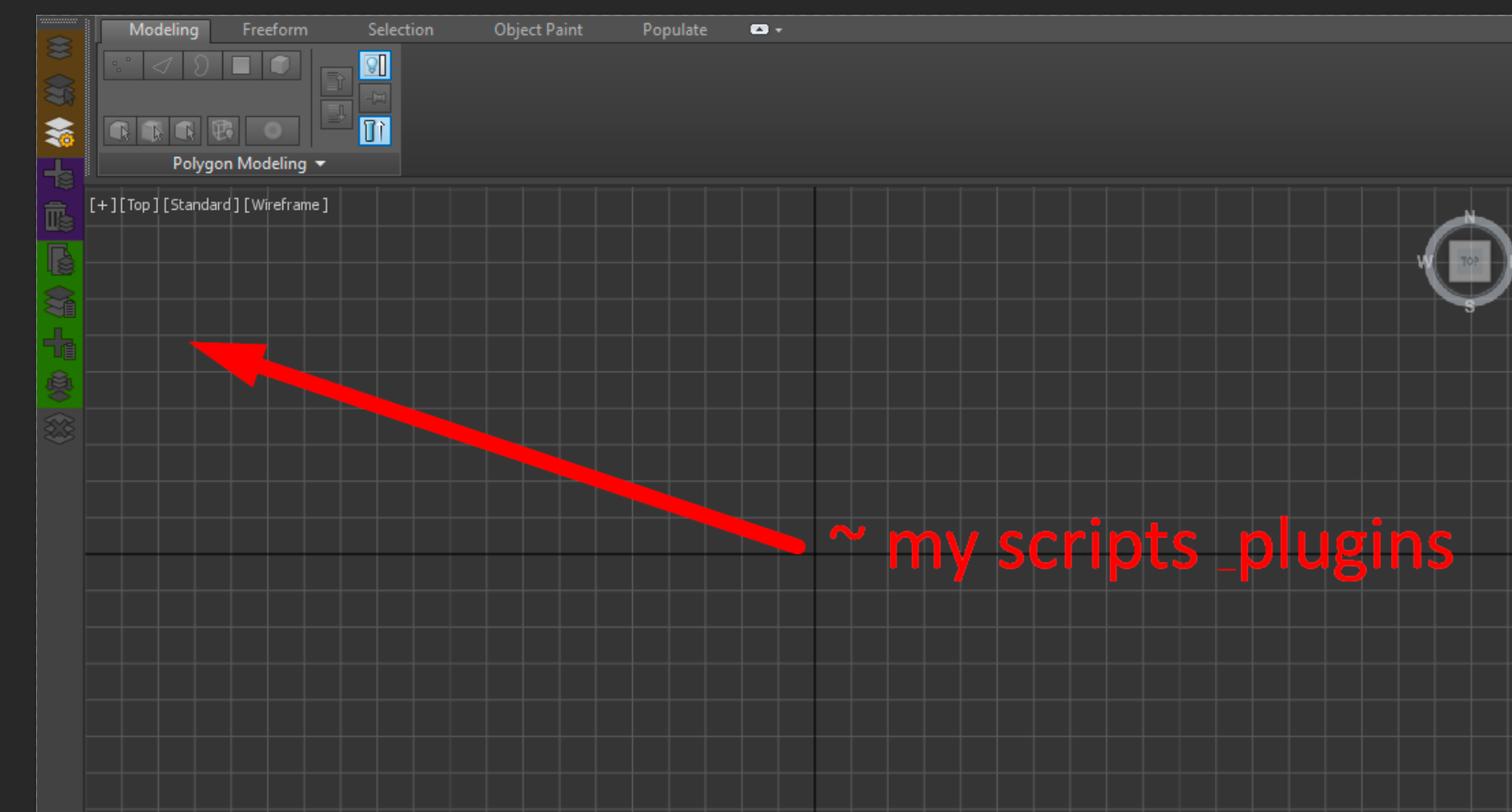Click the [Top] viewport view label
Viewport: 1512px width, 812px height.
coord(137,204)
